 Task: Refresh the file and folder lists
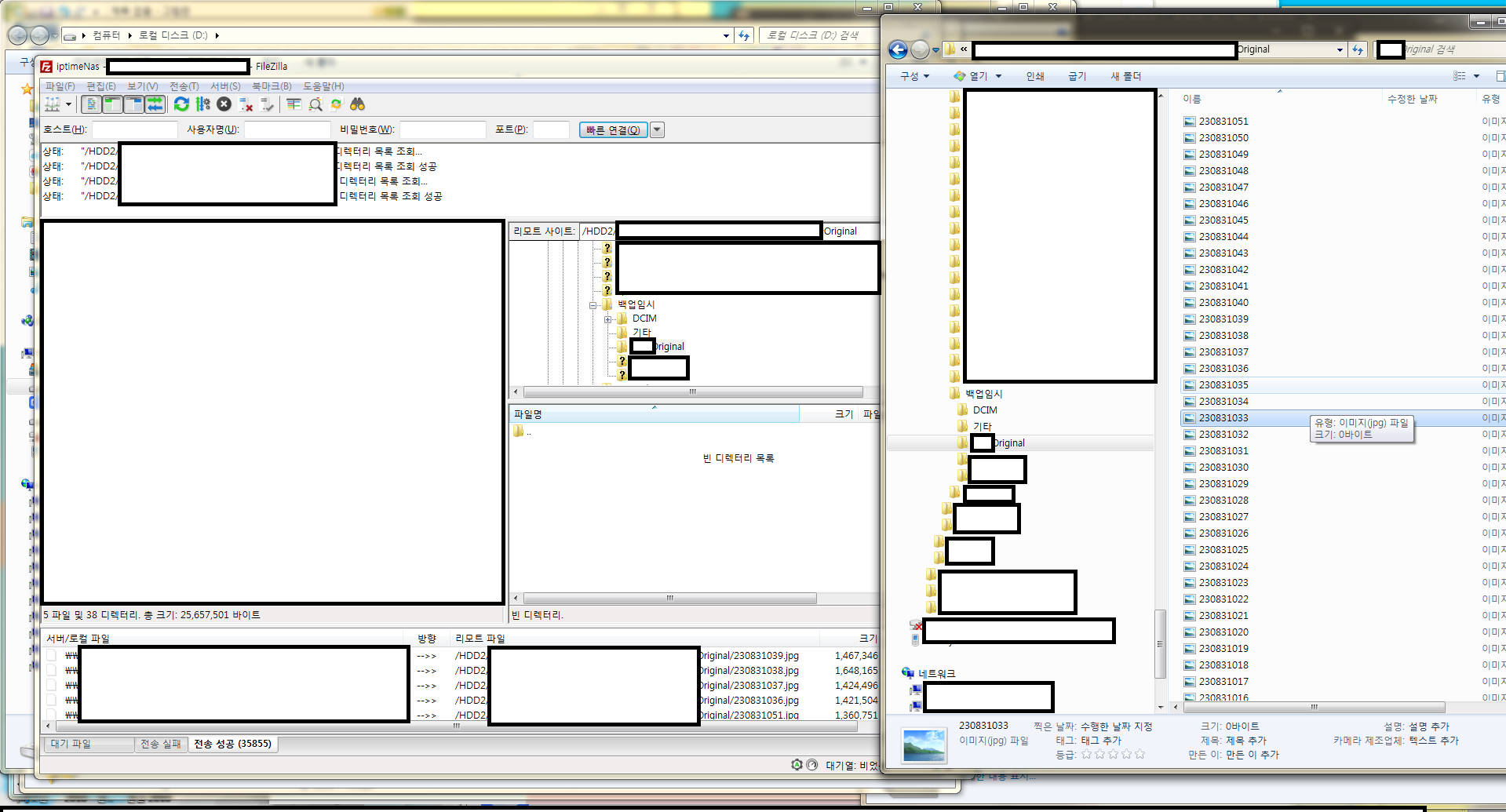point(181,104)
